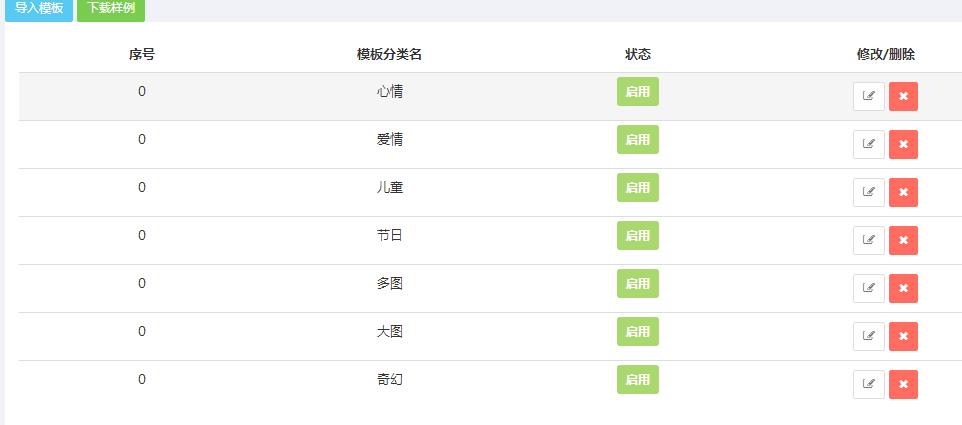Delete the 多图 category row
962x425 pixels.
pyautogui.click(x=903, y=288)
